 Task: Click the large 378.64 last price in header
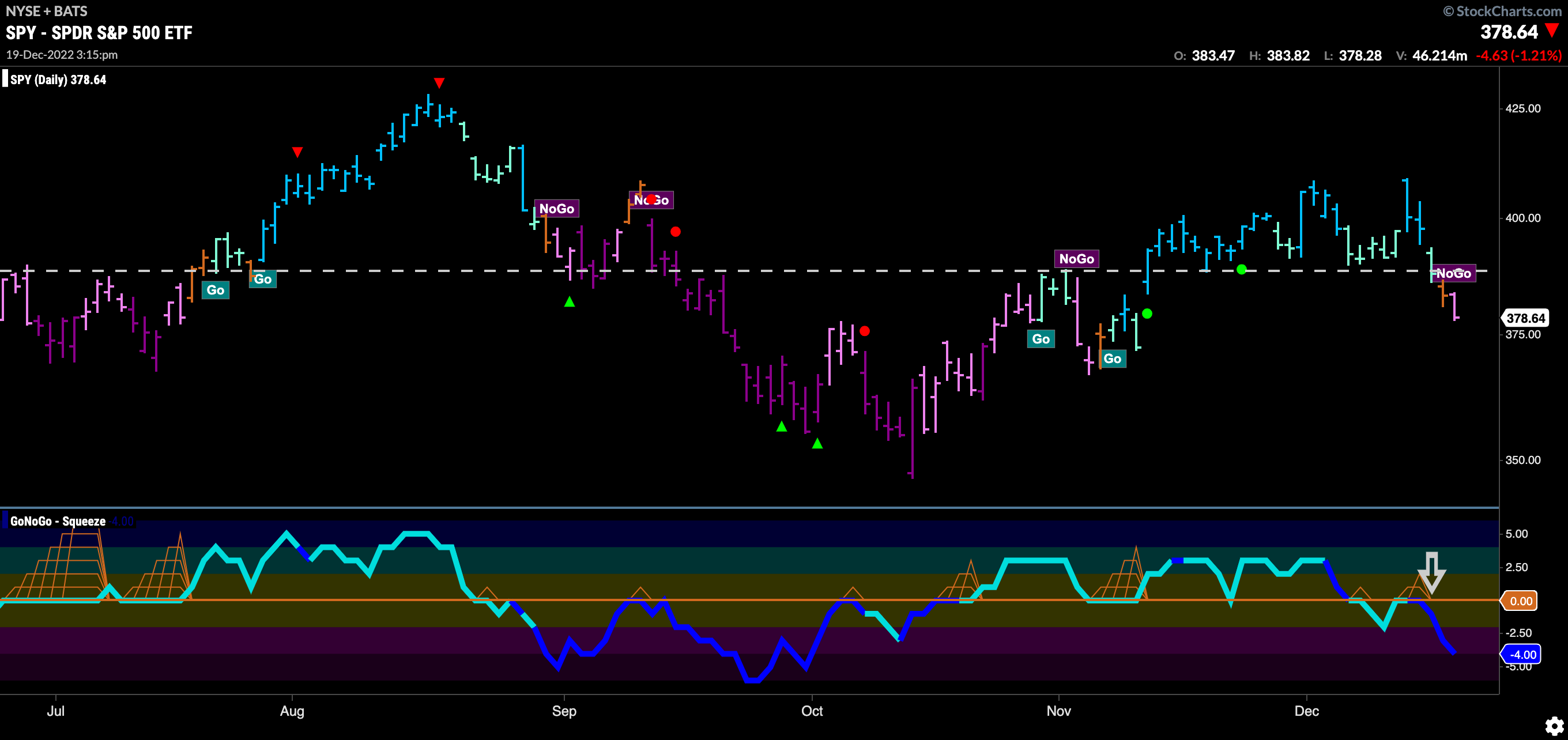[1509, 32]
